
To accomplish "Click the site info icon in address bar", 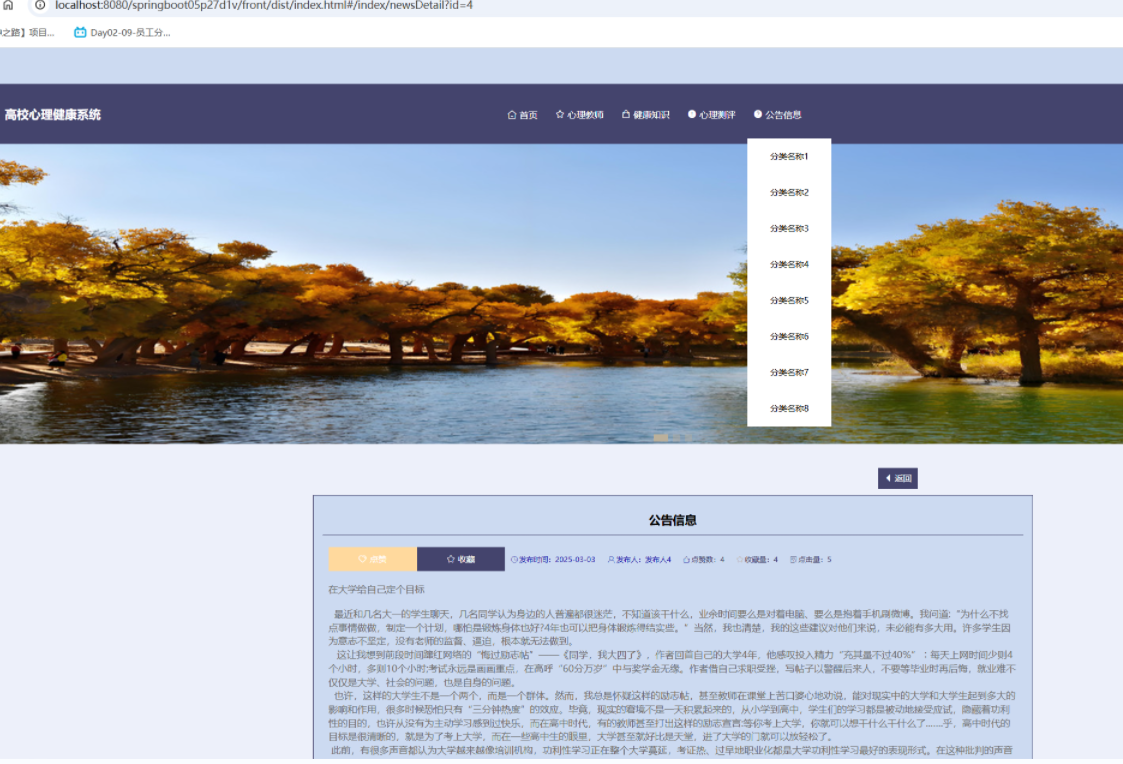I will tap(40, 5).
